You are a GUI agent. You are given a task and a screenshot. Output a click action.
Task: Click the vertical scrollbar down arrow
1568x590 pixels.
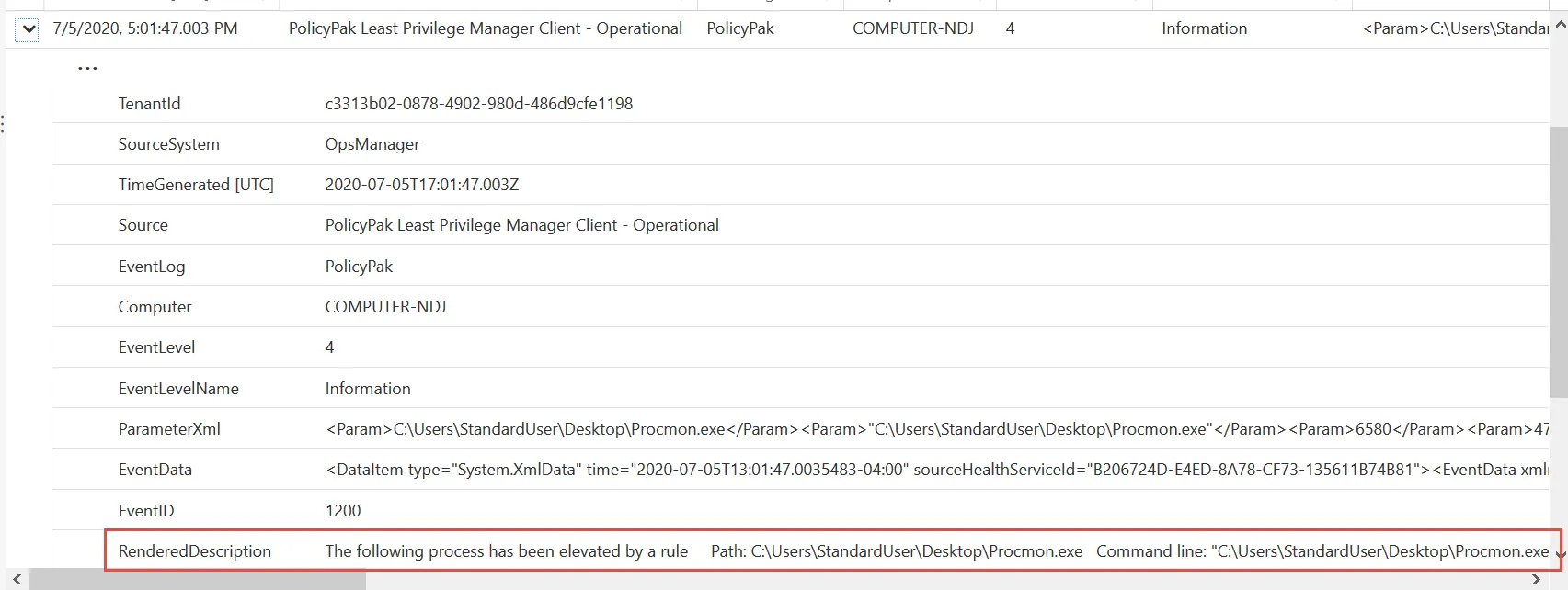(x=1560, y=554)
